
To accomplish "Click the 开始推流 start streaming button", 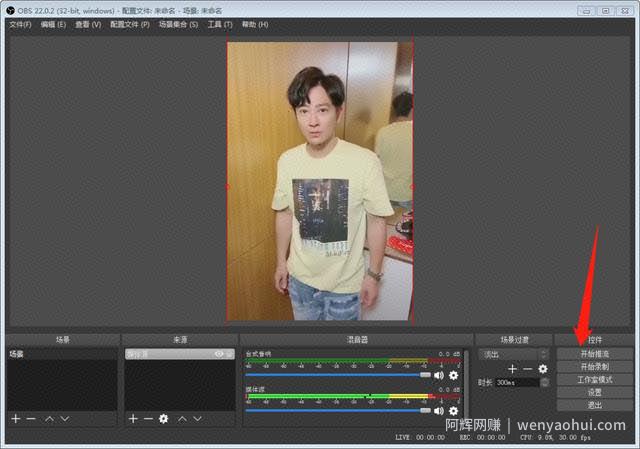I will coord(595,353).
